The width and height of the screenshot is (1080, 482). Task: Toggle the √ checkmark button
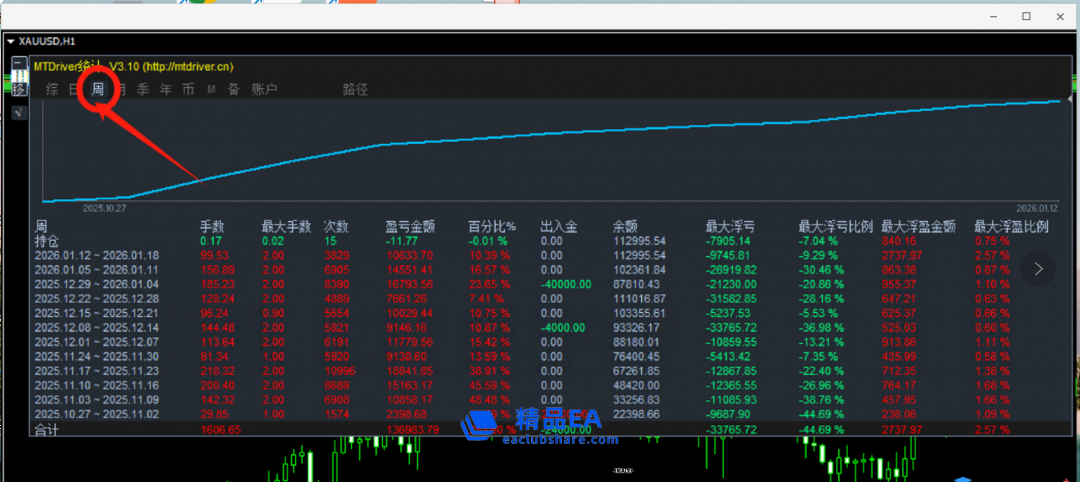[18, 113]
